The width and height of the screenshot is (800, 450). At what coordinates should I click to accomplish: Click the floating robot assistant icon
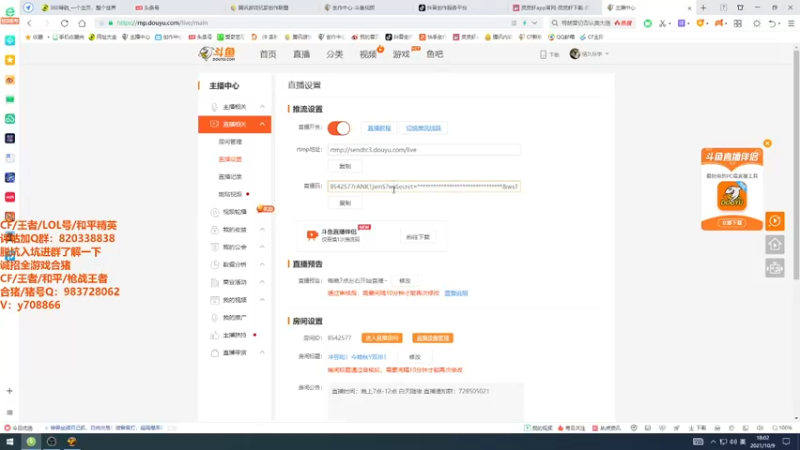click(x=775, y=268)
